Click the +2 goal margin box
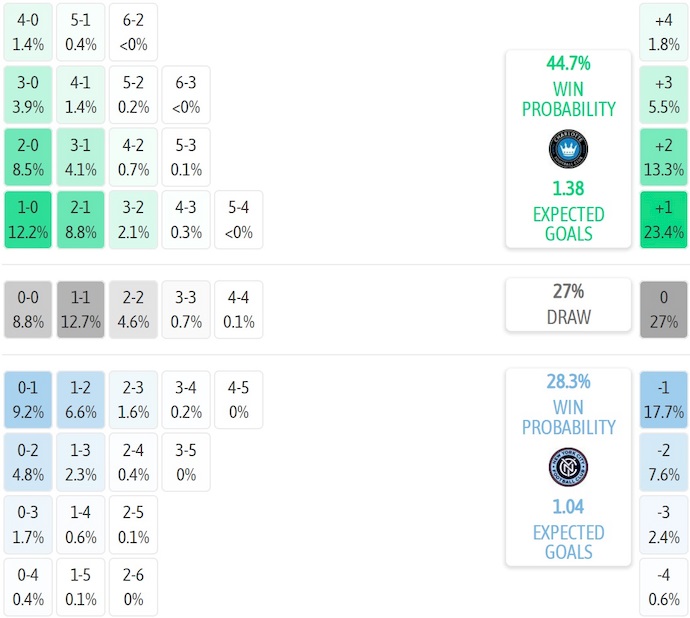Screen dimensions: 690x618 pos(664,157)
